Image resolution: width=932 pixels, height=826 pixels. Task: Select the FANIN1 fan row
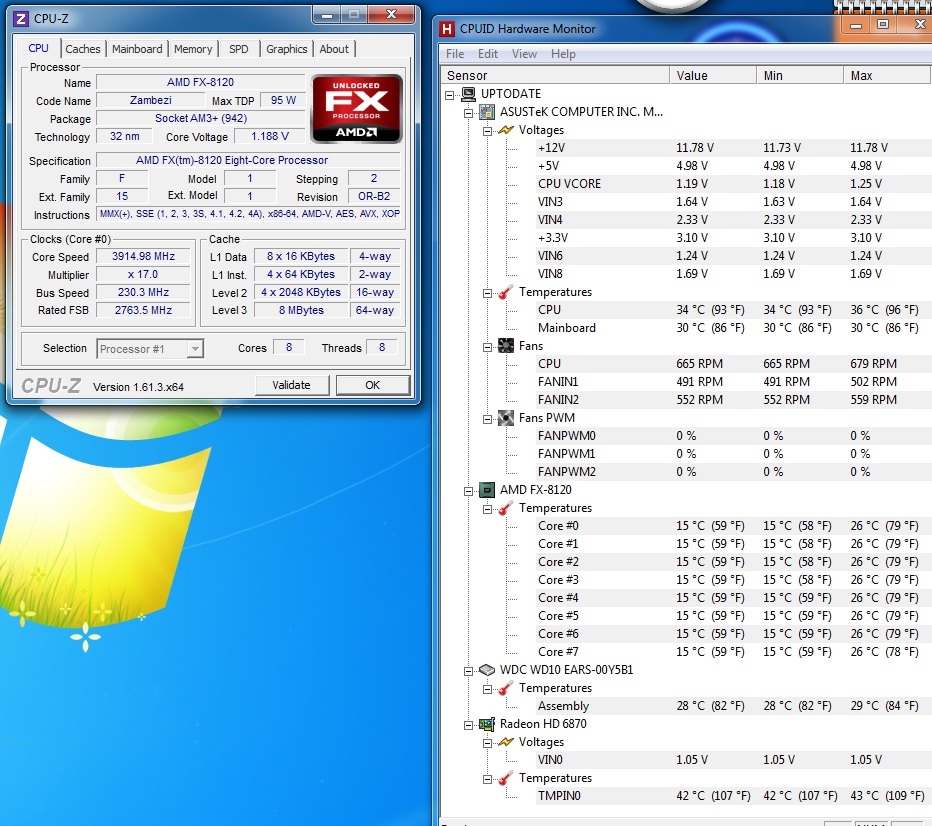click(x=733, y=382)
